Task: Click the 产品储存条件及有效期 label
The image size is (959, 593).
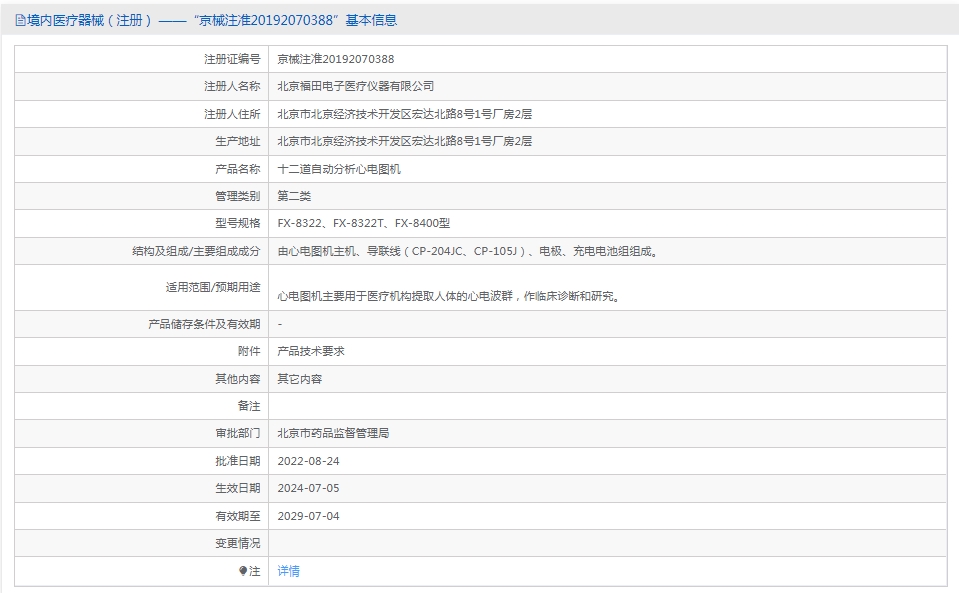Action: pyautogui.click(x=204, y=324)
